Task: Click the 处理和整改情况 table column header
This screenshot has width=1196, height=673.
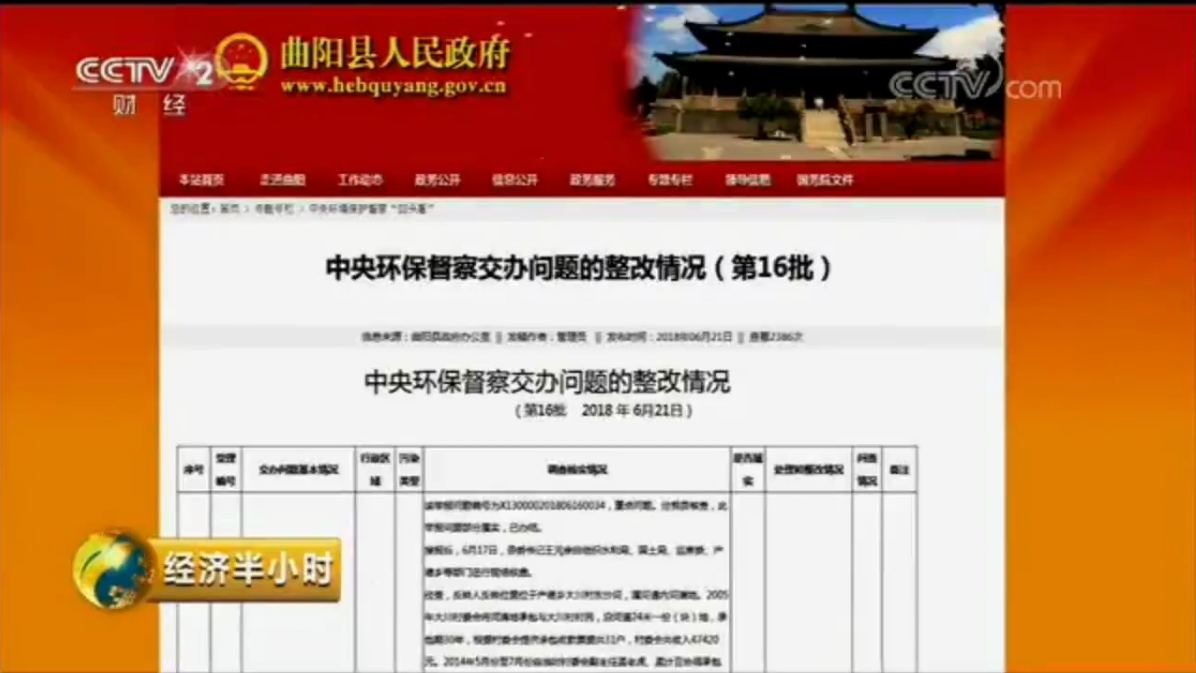Action: coord(809,470)
